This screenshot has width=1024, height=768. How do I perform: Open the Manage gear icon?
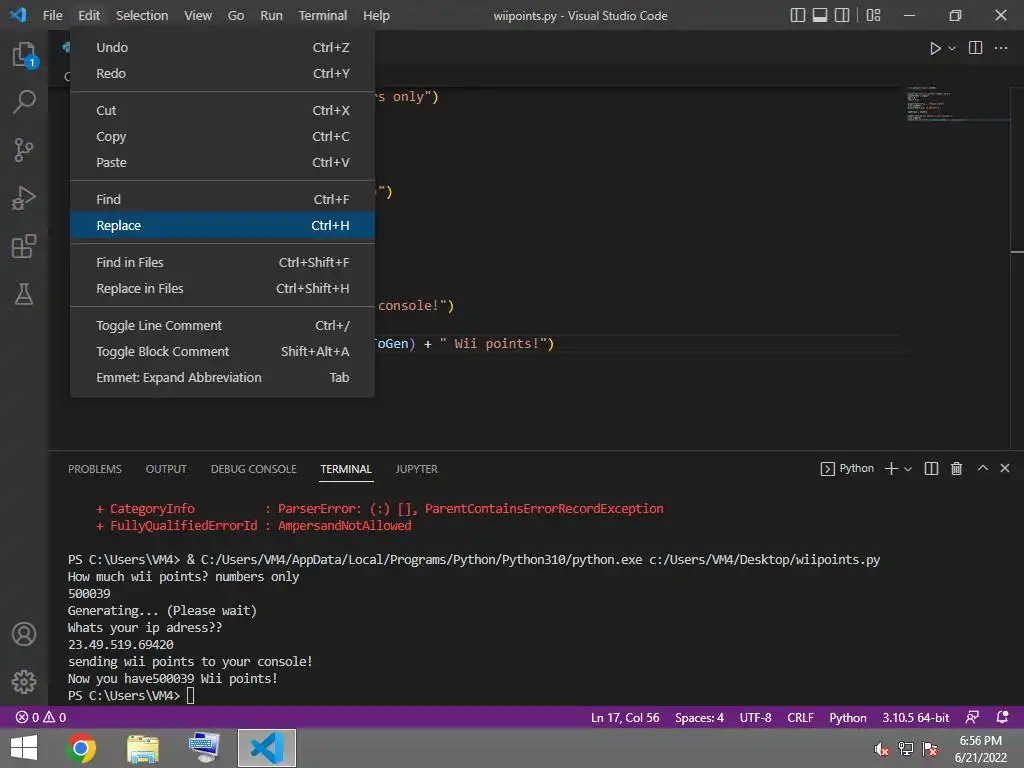click(x=24, y=682)
